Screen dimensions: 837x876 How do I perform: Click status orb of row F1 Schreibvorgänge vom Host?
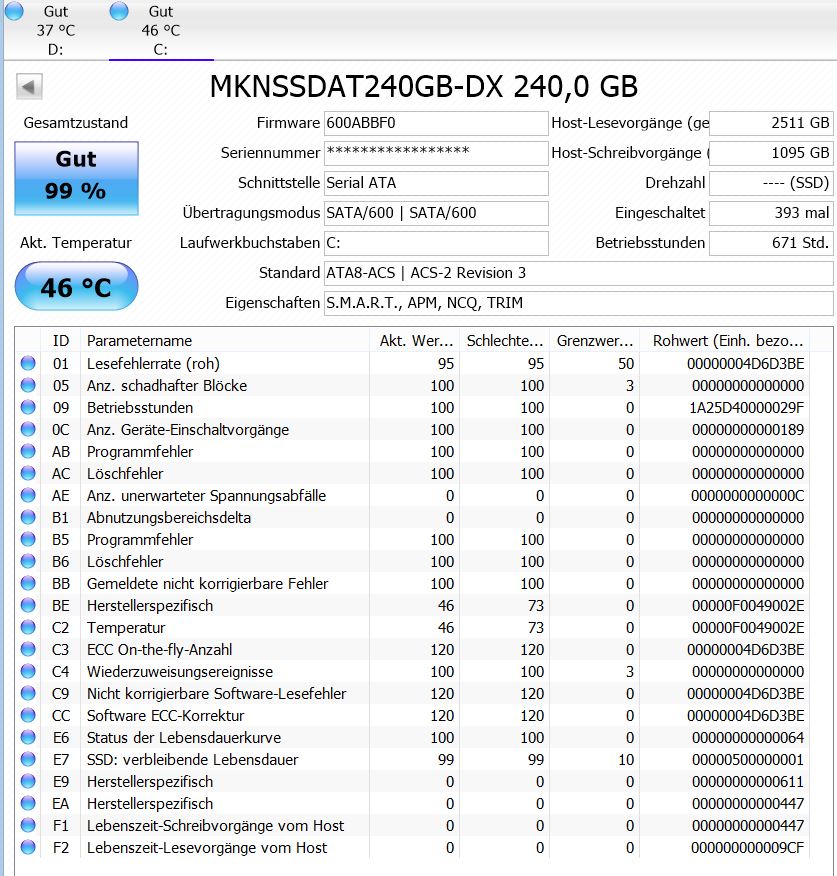(x=28, y=825)
